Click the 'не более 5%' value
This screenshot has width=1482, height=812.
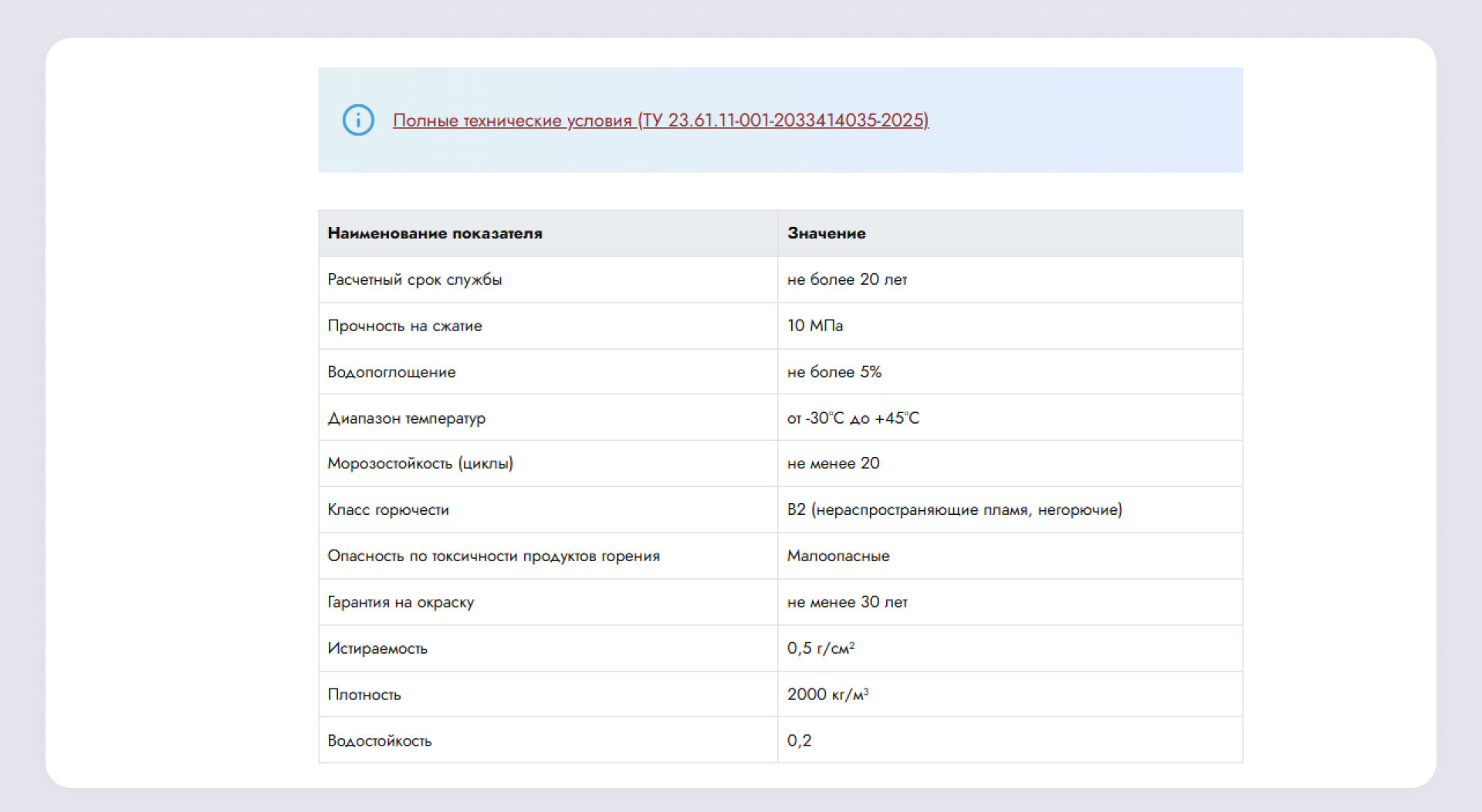(x=834, y=372)
